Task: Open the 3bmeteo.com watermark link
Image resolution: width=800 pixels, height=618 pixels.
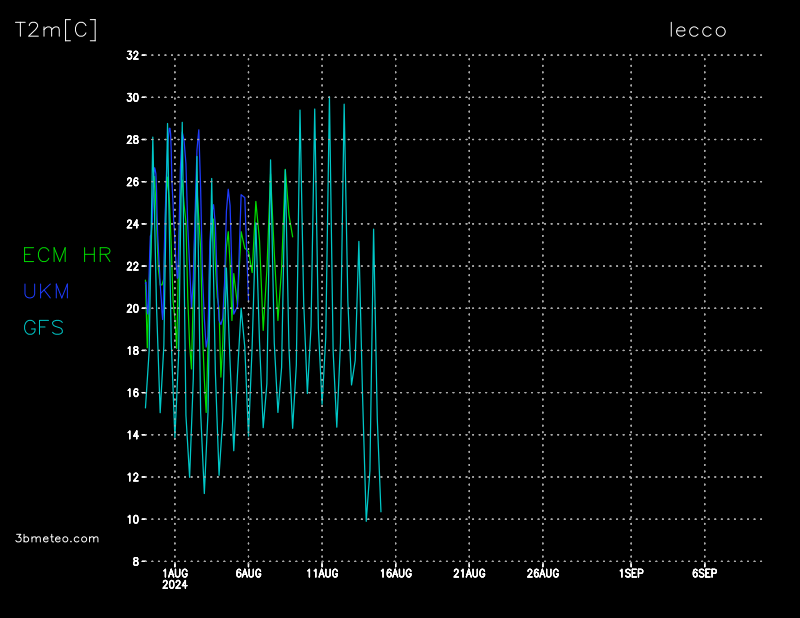Action: [58, 538]
